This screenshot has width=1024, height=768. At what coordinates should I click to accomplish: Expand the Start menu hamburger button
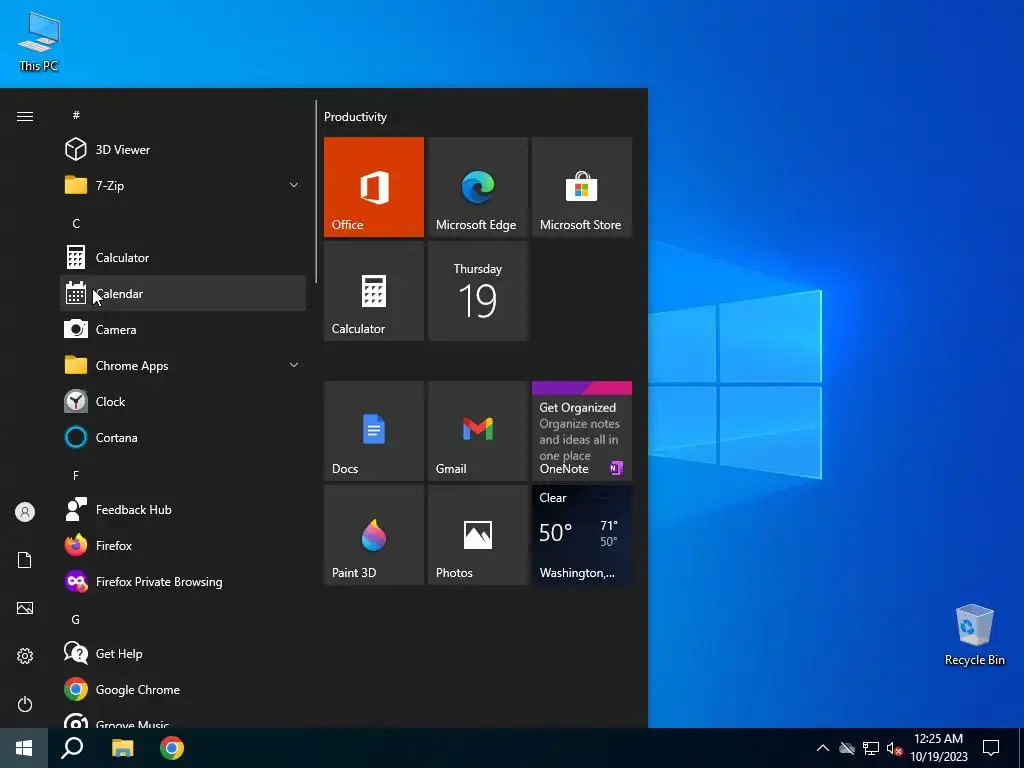pyautogui.click(x=25, y=116)
